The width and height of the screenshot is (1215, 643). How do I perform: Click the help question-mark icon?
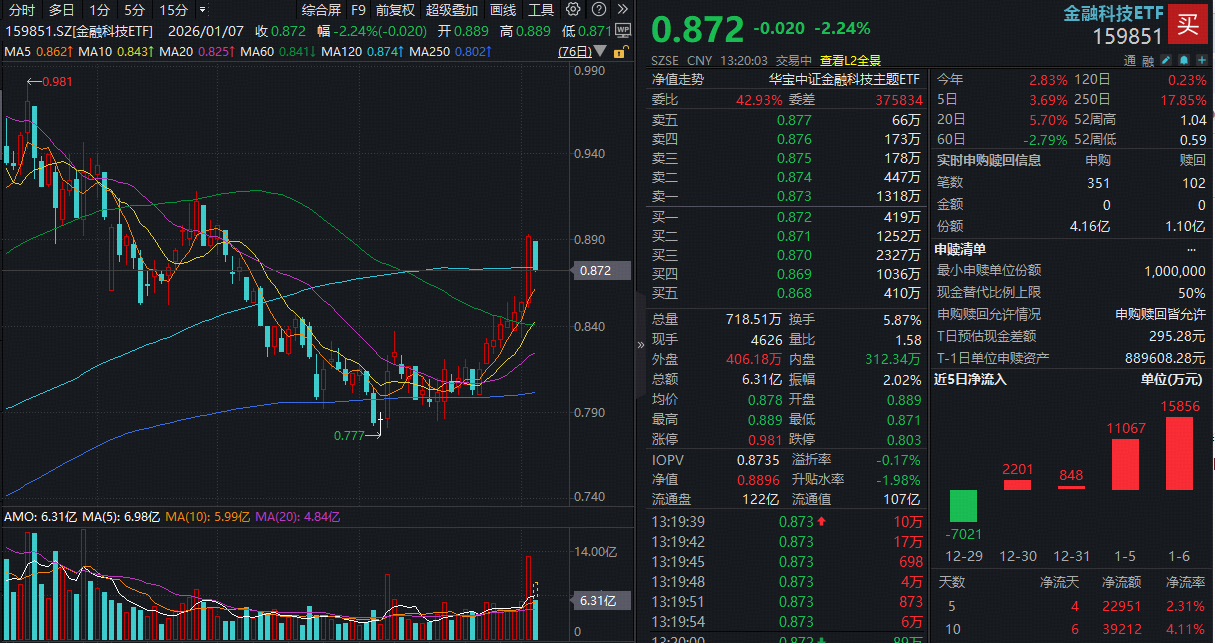[598, 9]
